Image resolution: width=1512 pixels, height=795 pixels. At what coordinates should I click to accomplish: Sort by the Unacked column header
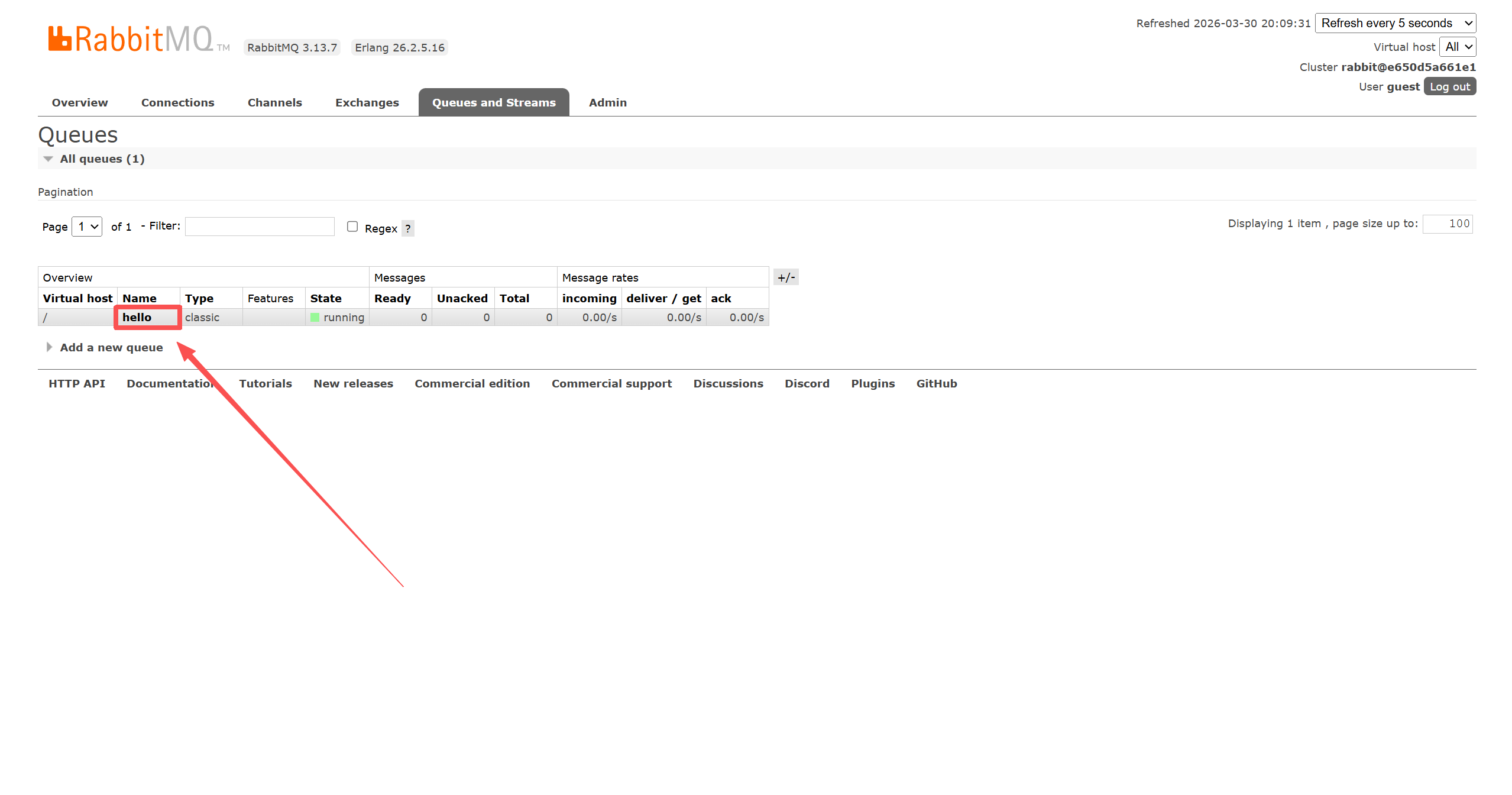pos(462,298)
